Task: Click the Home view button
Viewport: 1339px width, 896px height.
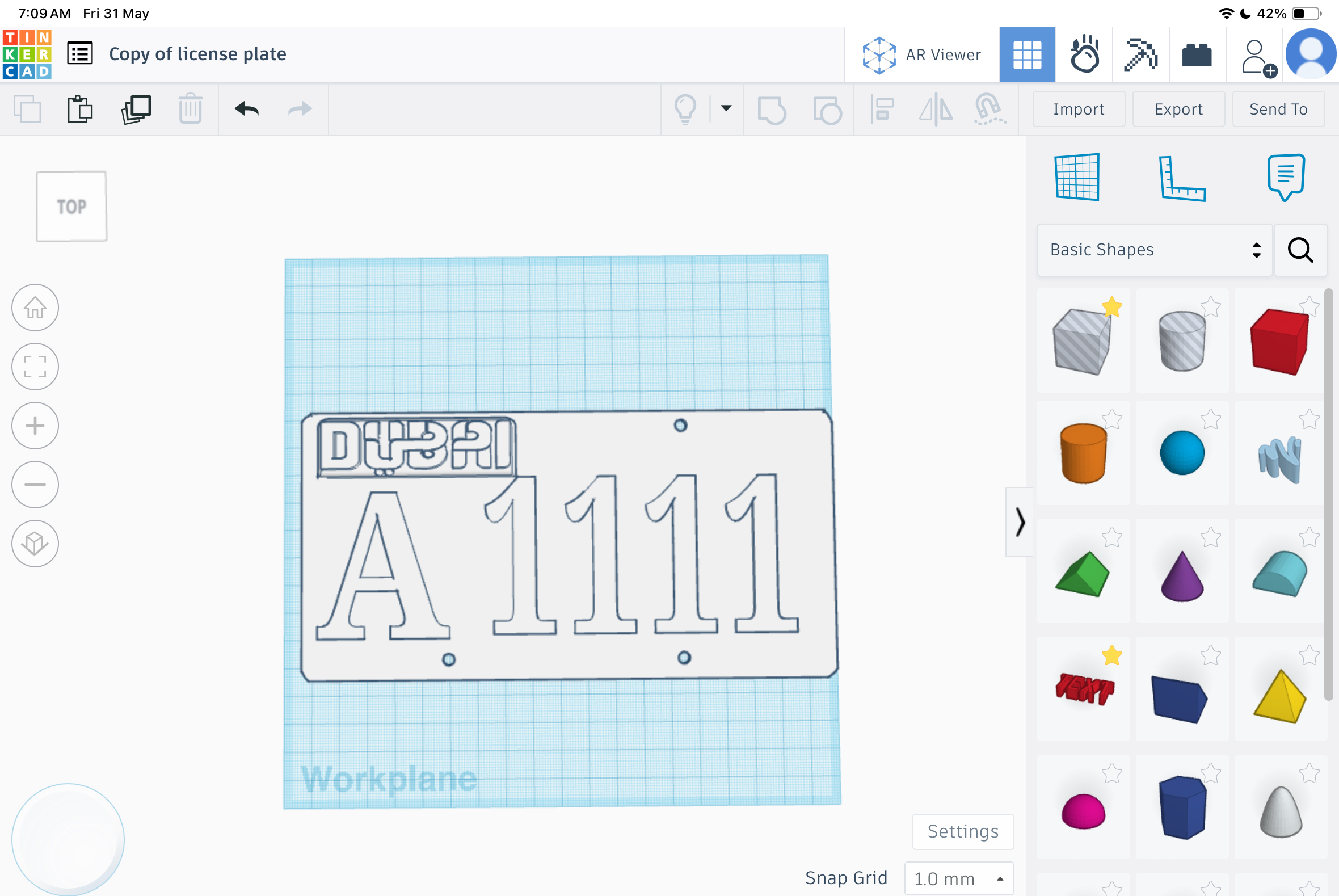Action: (35, 308)
